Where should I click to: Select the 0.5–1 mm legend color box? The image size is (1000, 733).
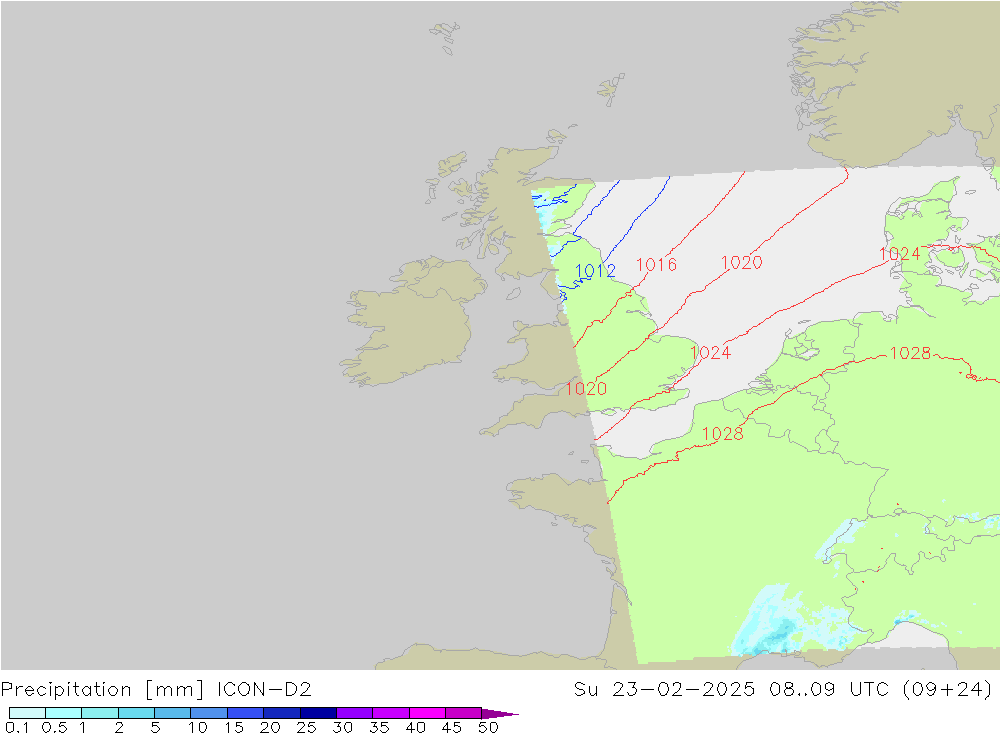[x=63, y=713]
